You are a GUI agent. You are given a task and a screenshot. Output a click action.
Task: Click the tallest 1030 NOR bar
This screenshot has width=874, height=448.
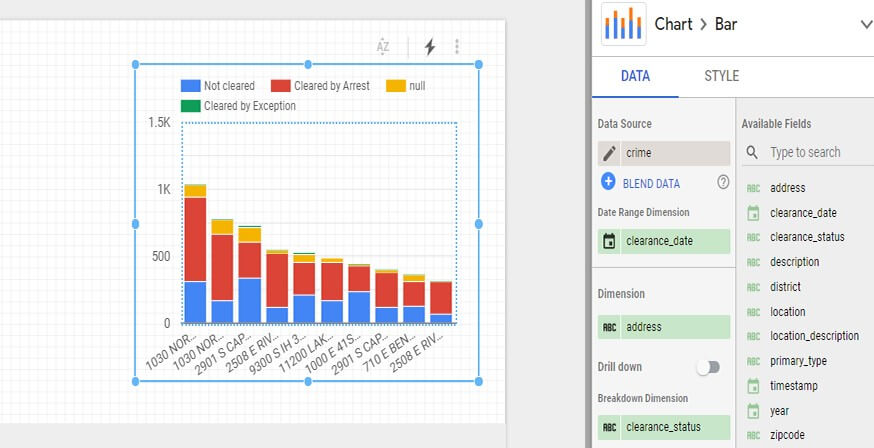(x=195, y=254)
